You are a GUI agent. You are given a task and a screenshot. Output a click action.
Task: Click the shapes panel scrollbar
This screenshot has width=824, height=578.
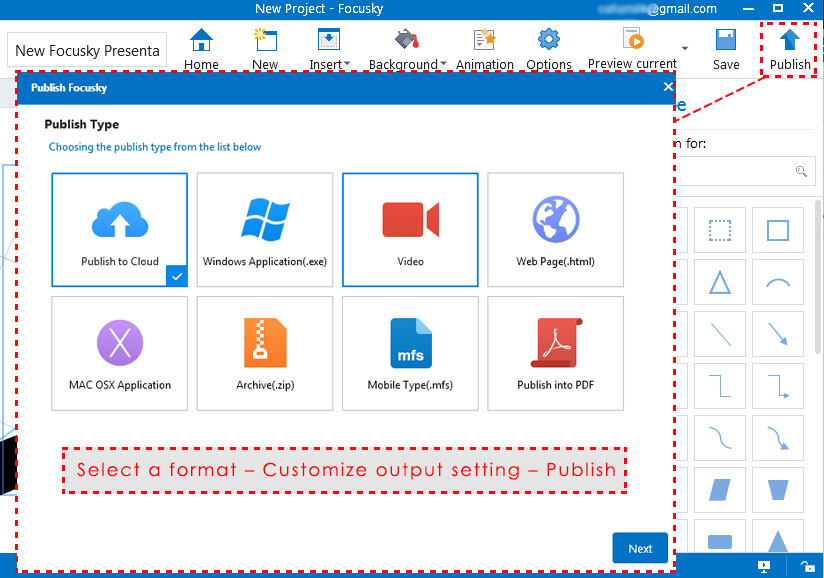(819, 277)
